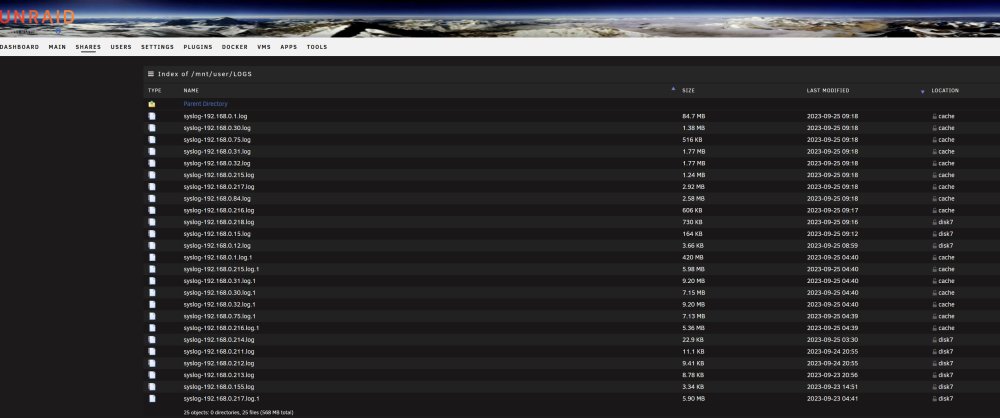Click file icon for syslog-192.168.0.30.log
The width and height of the screenshot is (1000, 418).
[152, 128]
